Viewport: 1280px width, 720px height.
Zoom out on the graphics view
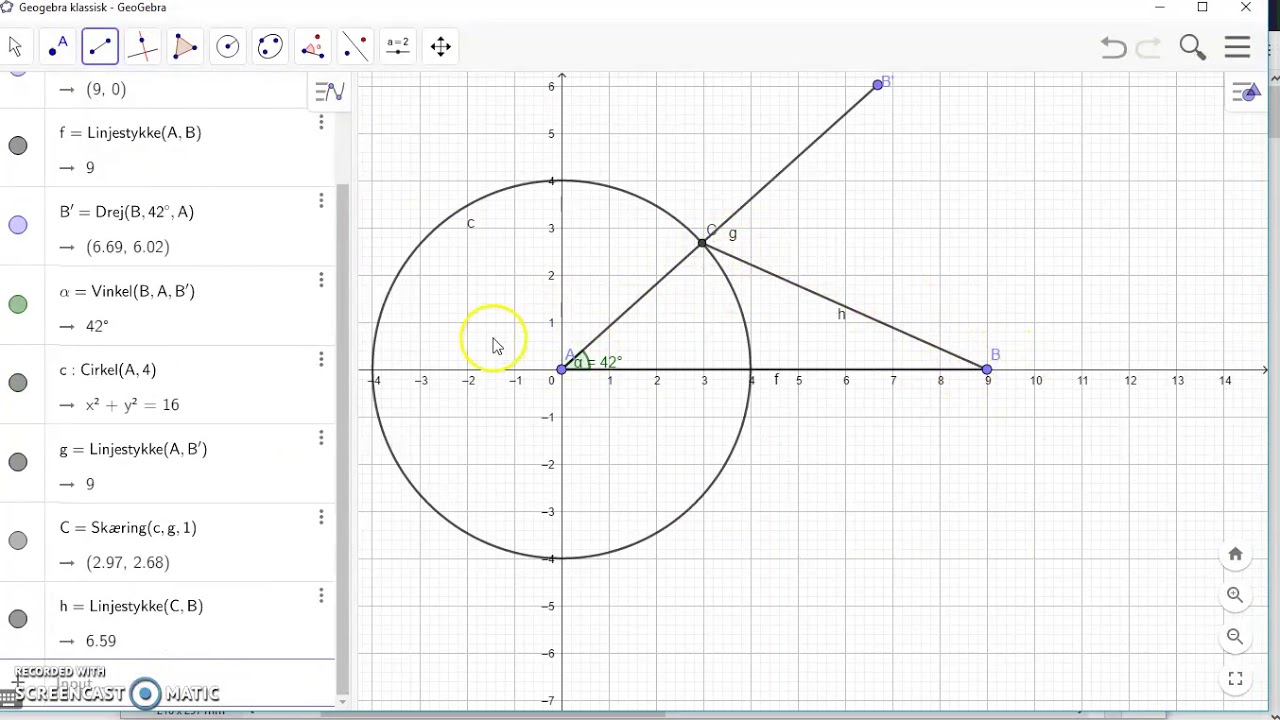click(1235, 636)
